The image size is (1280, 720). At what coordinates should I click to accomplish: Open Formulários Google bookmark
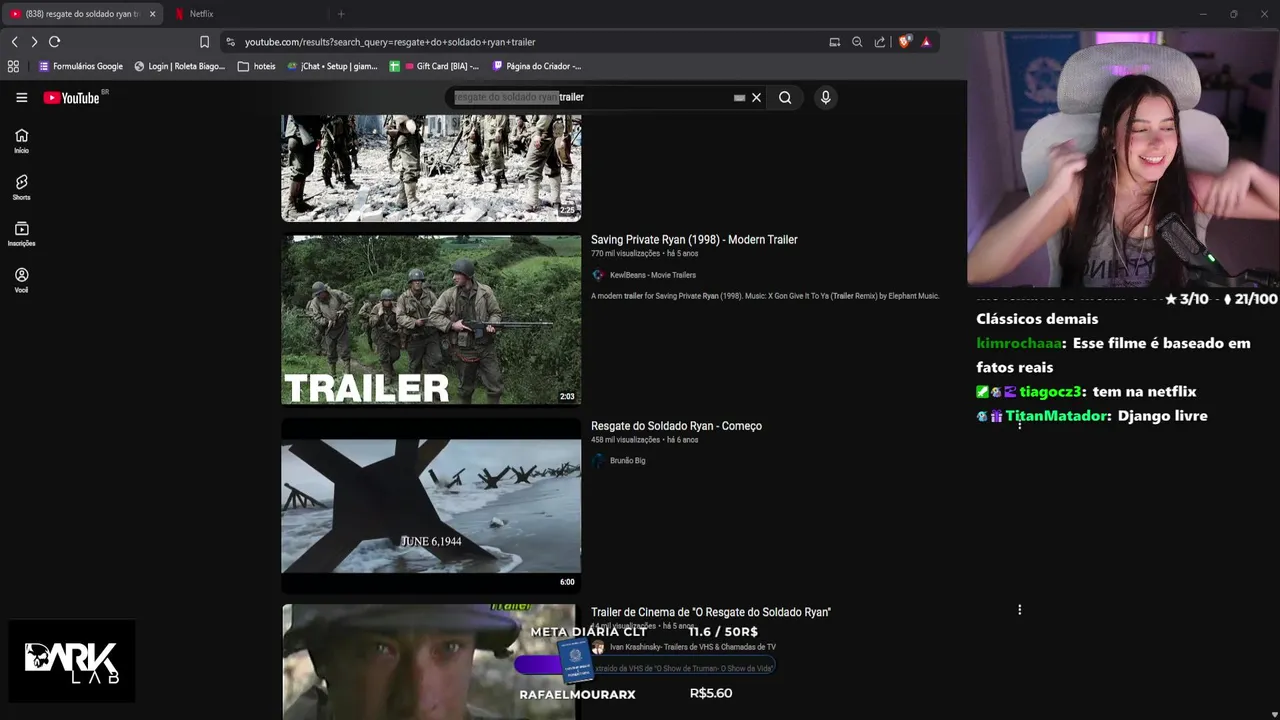tap(81, 66)
